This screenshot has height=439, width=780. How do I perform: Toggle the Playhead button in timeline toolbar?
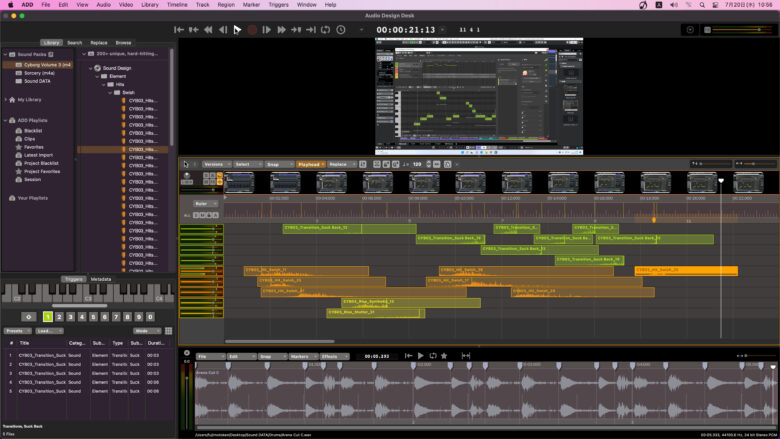[308, 164]
